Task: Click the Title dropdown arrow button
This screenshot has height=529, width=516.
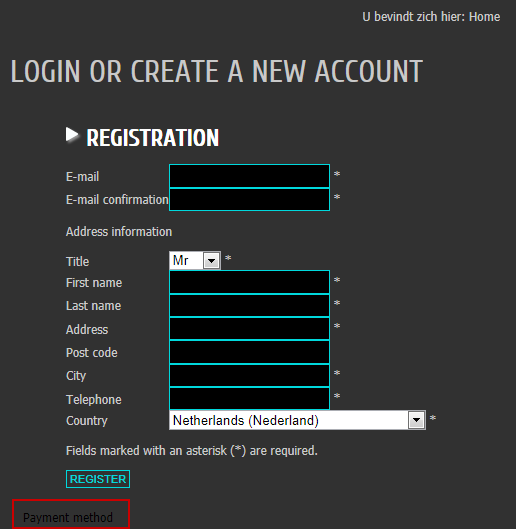Action: point(212,260)
